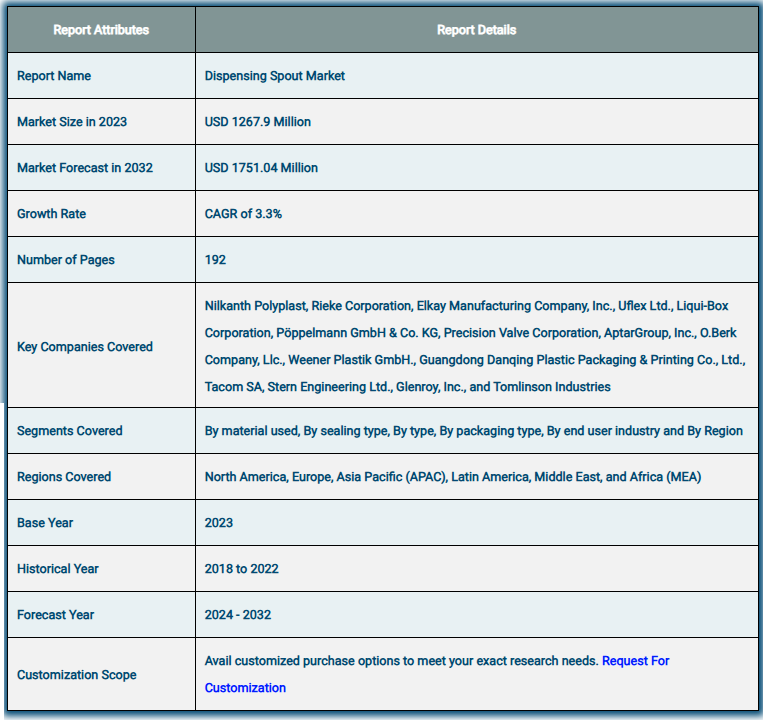Screen dimensions: 763x720
Task: Click the Nilkanth Polyplast company text
Action: pos(255,306)
